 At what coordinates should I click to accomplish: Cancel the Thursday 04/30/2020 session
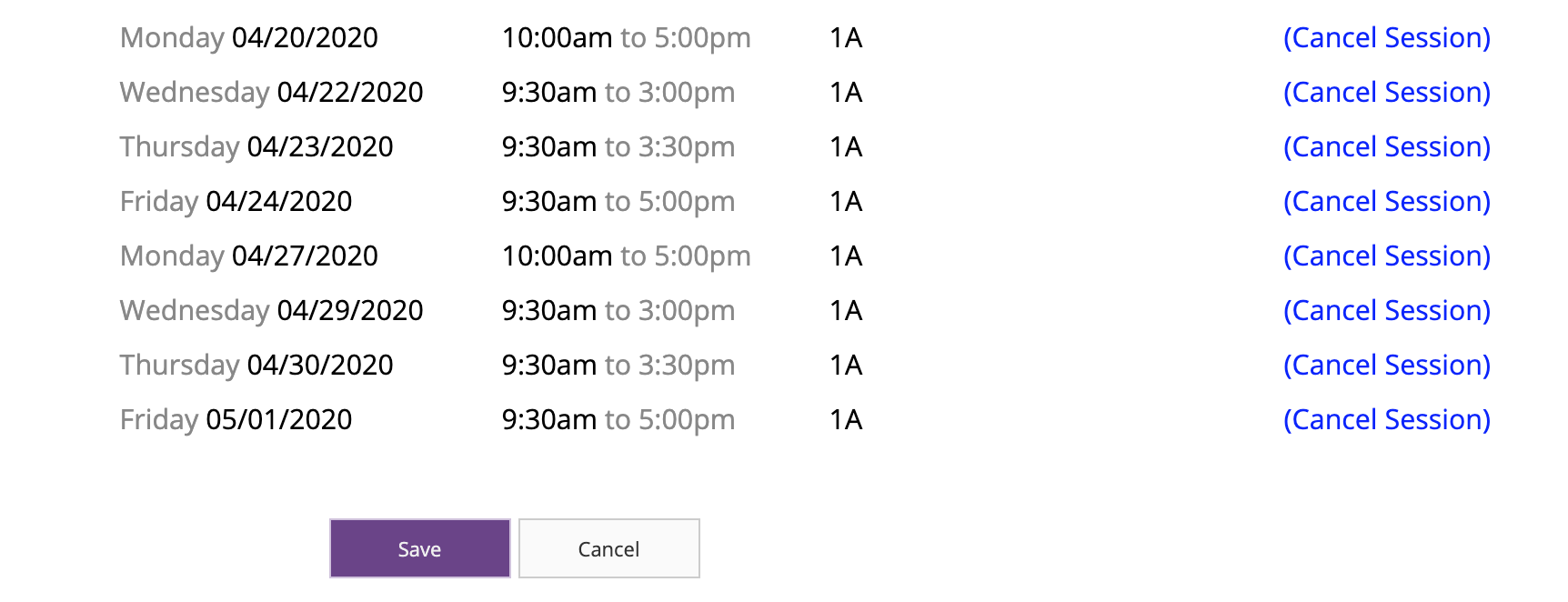(1387, 366)
